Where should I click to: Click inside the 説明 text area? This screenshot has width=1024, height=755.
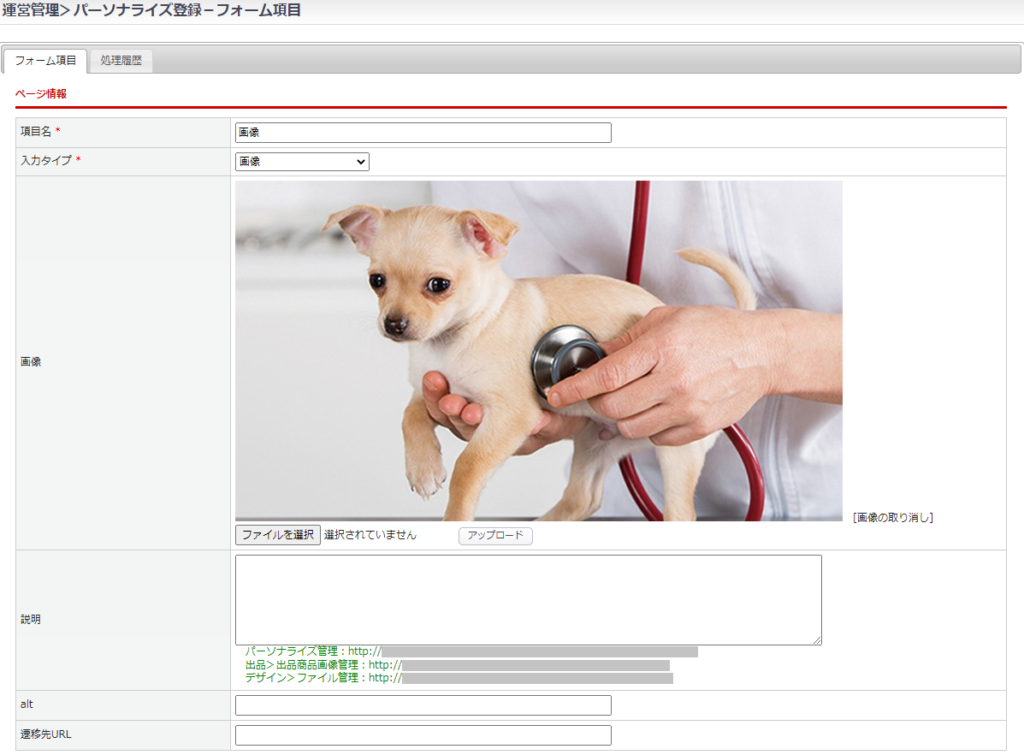click(x=528, y=600)
